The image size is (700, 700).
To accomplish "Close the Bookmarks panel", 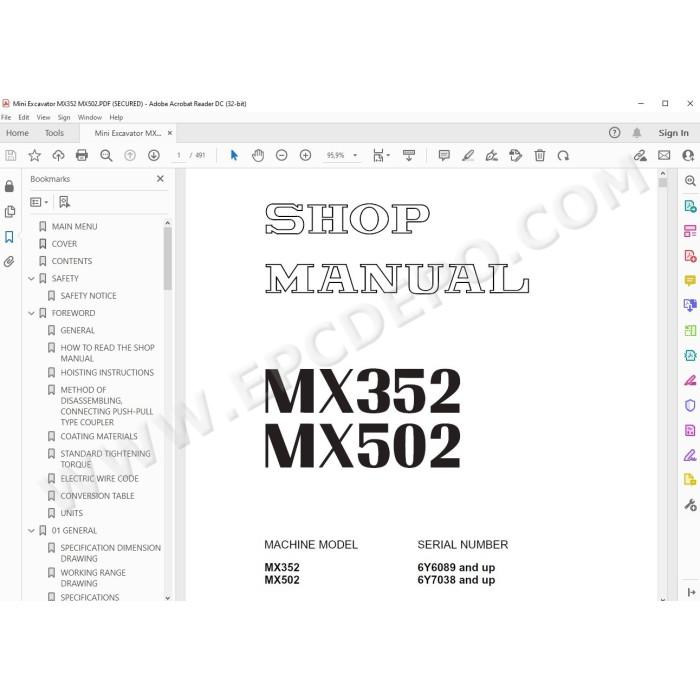I will click(160, 179).
